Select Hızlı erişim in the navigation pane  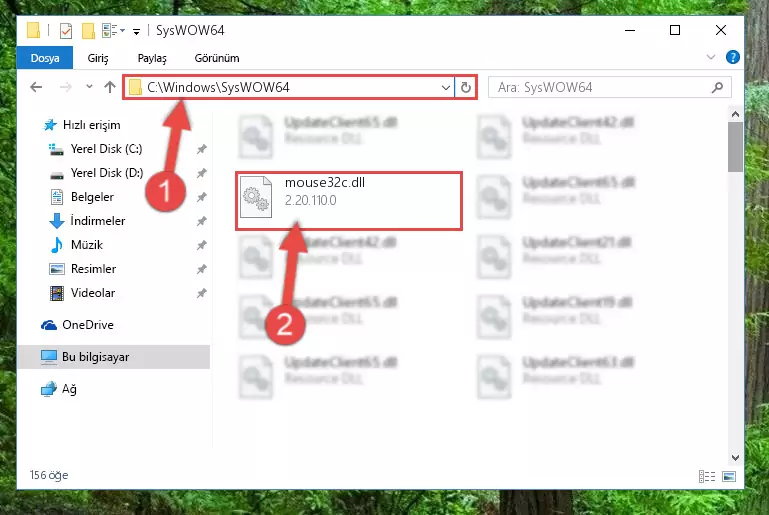click(x=91, y=125)
